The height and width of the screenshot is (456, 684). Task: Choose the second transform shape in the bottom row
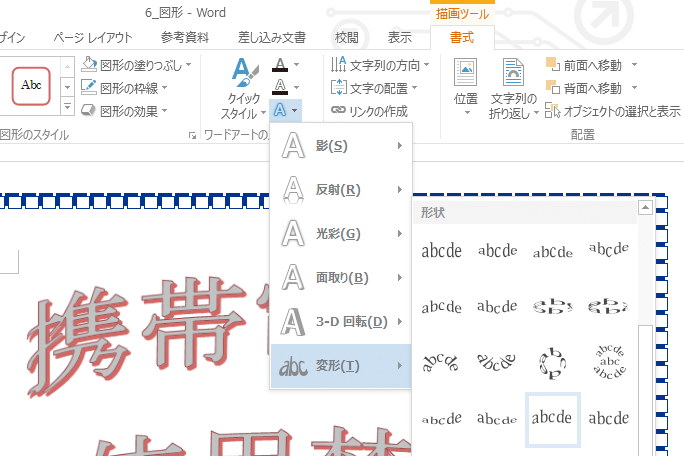click(x=497, y=419)
